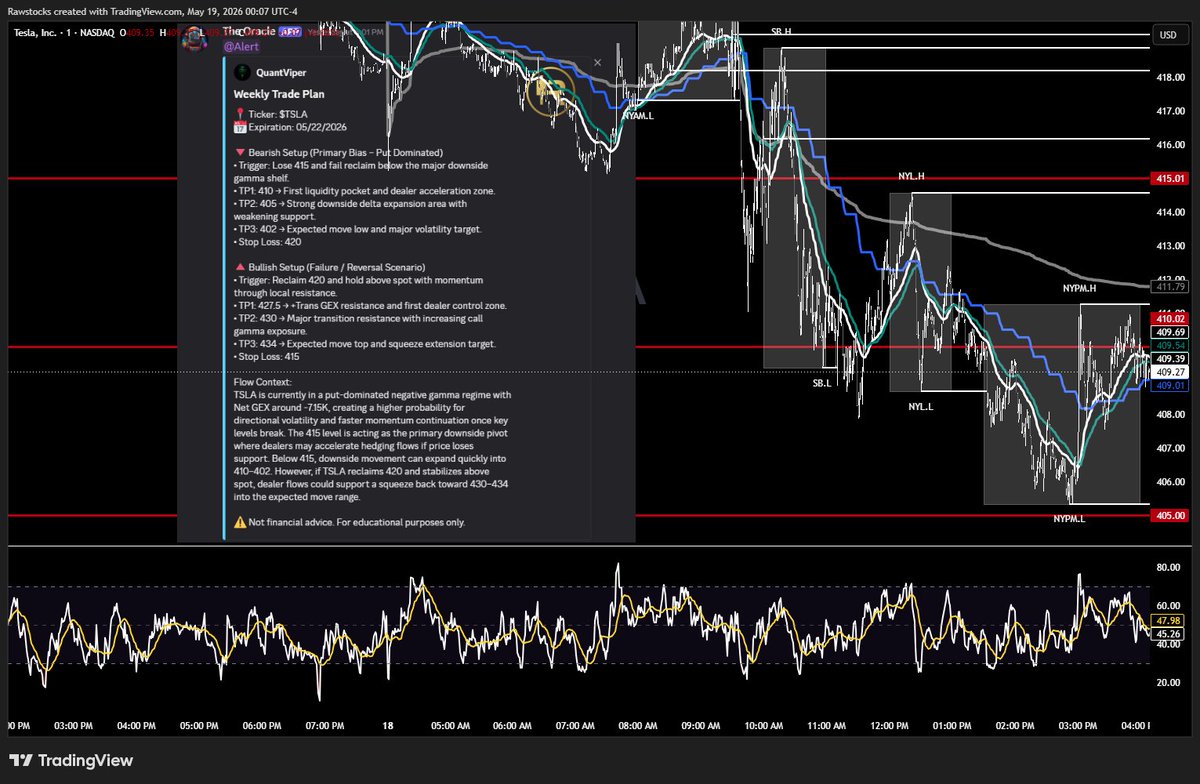
Task: Click the 416.00 price axis tick
Action: pyautogui.click(x=1170, y=145)
